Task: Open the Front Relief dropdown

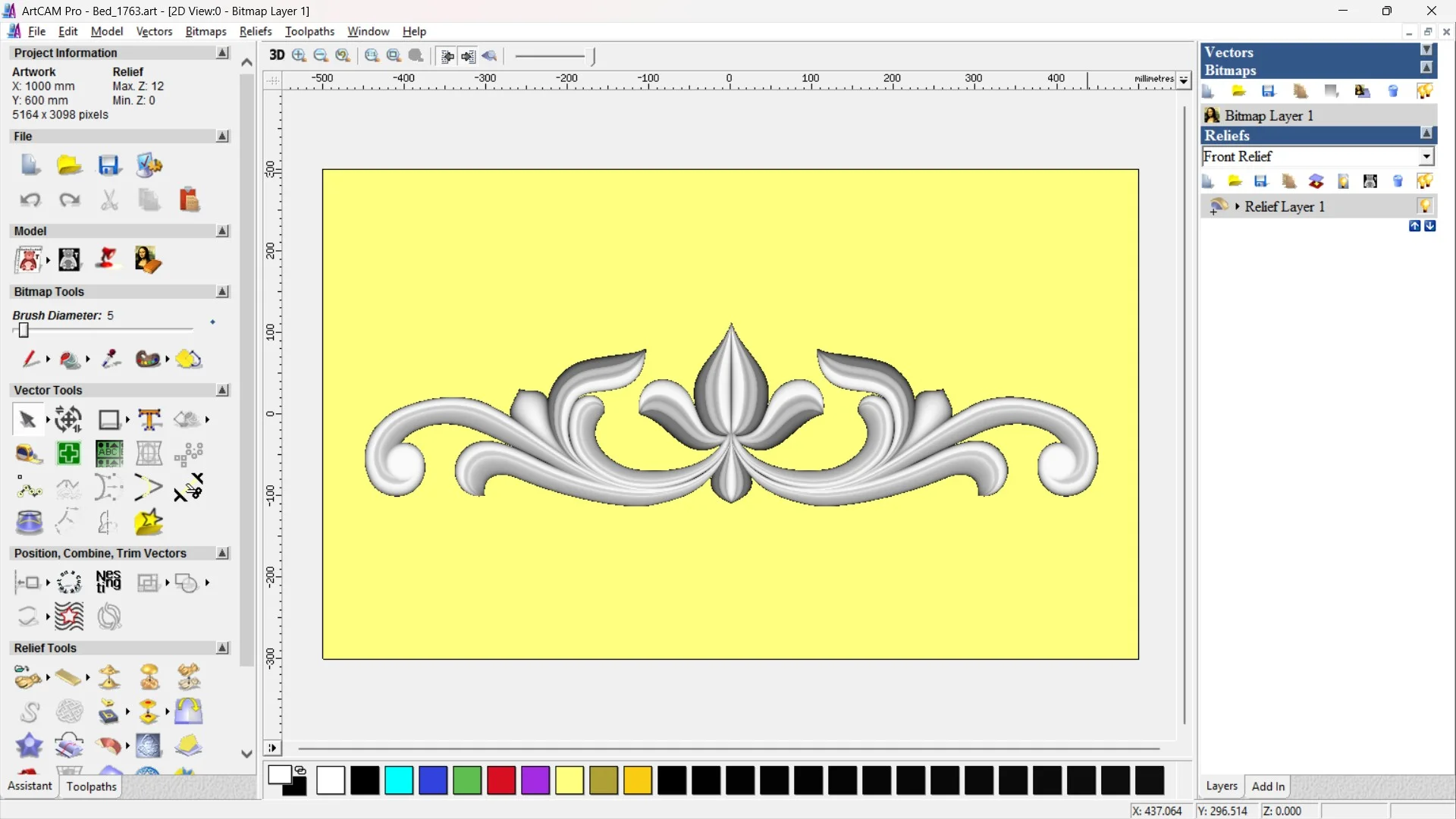Action: 1426,156
